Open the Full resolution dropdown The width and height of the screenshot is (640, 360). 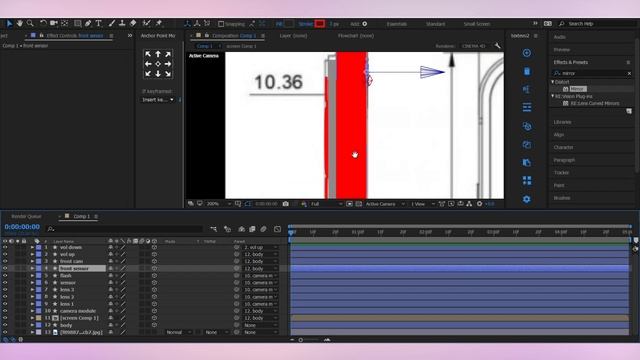coord(327,204)
